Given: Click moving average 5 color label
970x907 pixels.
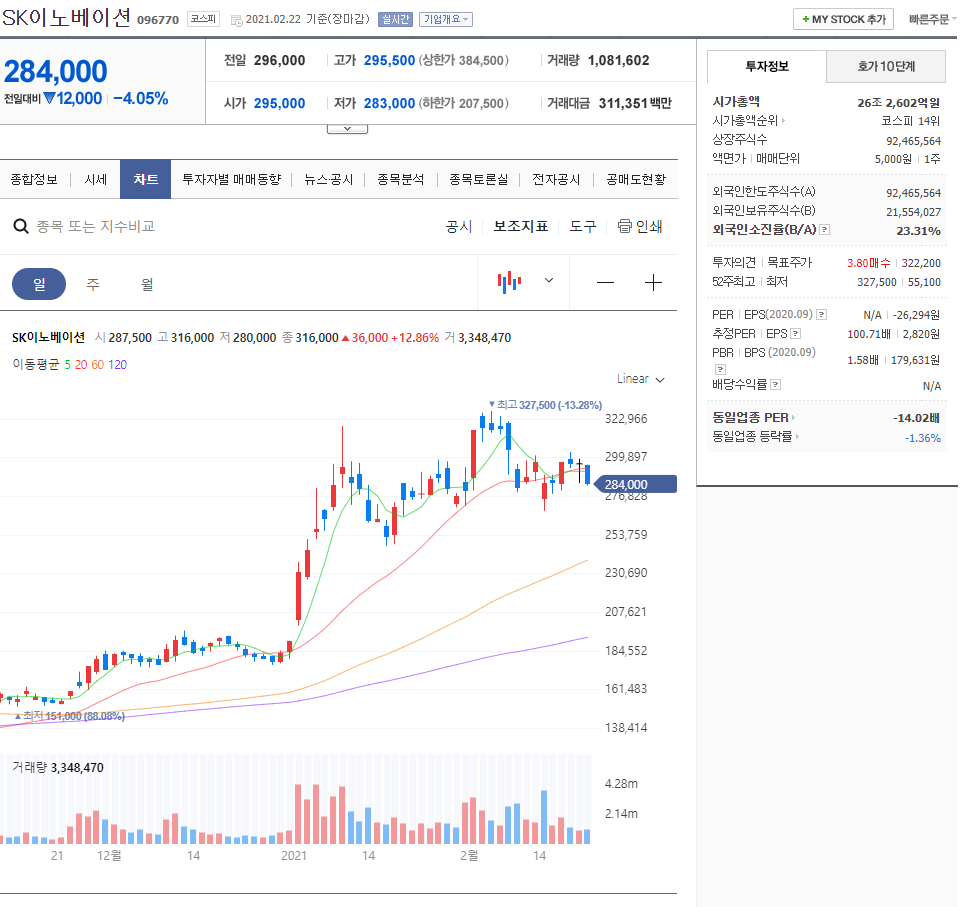Looking at the screenshot, I should (x=67, y=365).
